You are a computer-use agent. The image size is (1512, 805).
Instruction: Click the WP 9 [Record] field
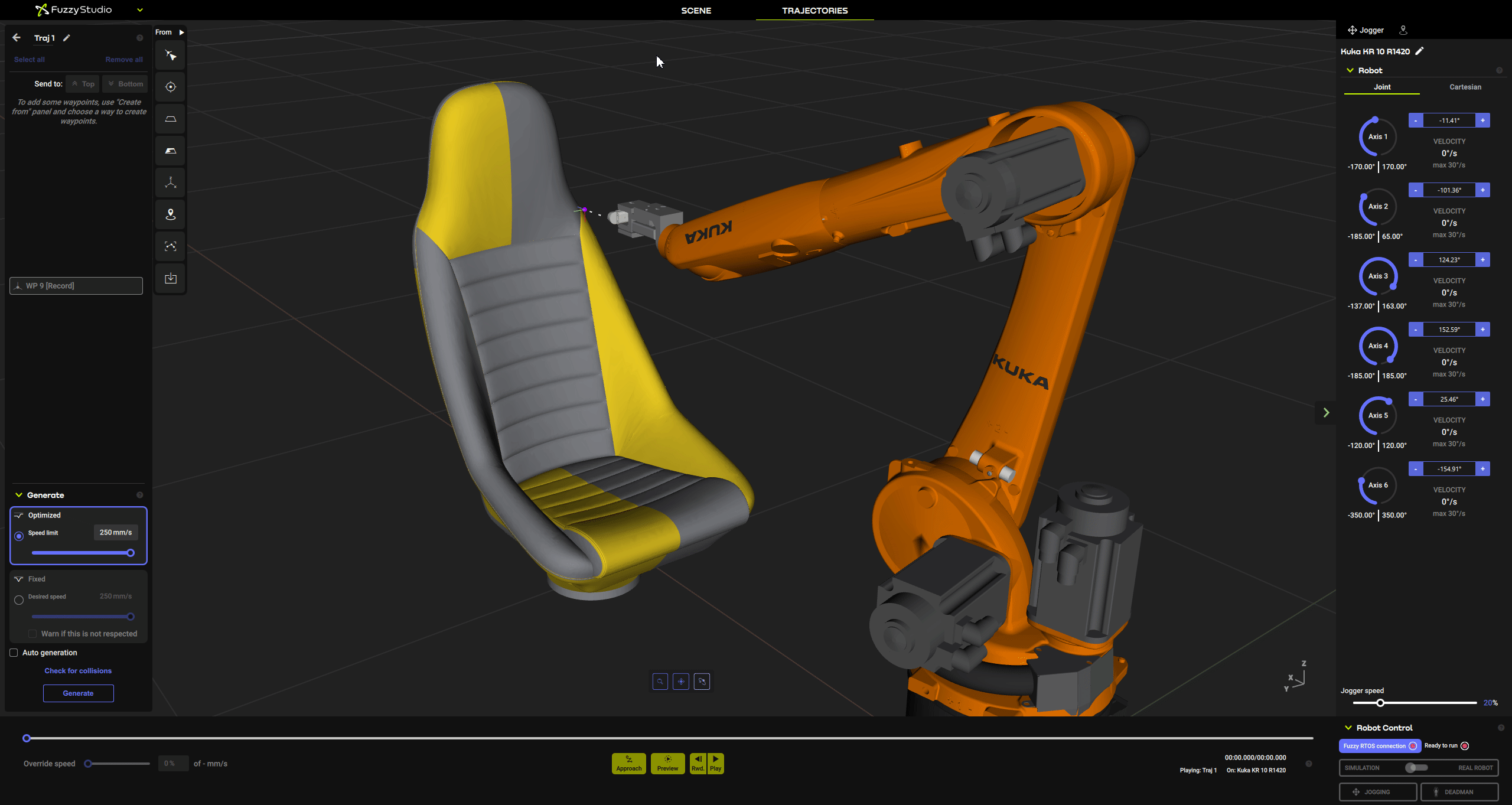(76, 286)
